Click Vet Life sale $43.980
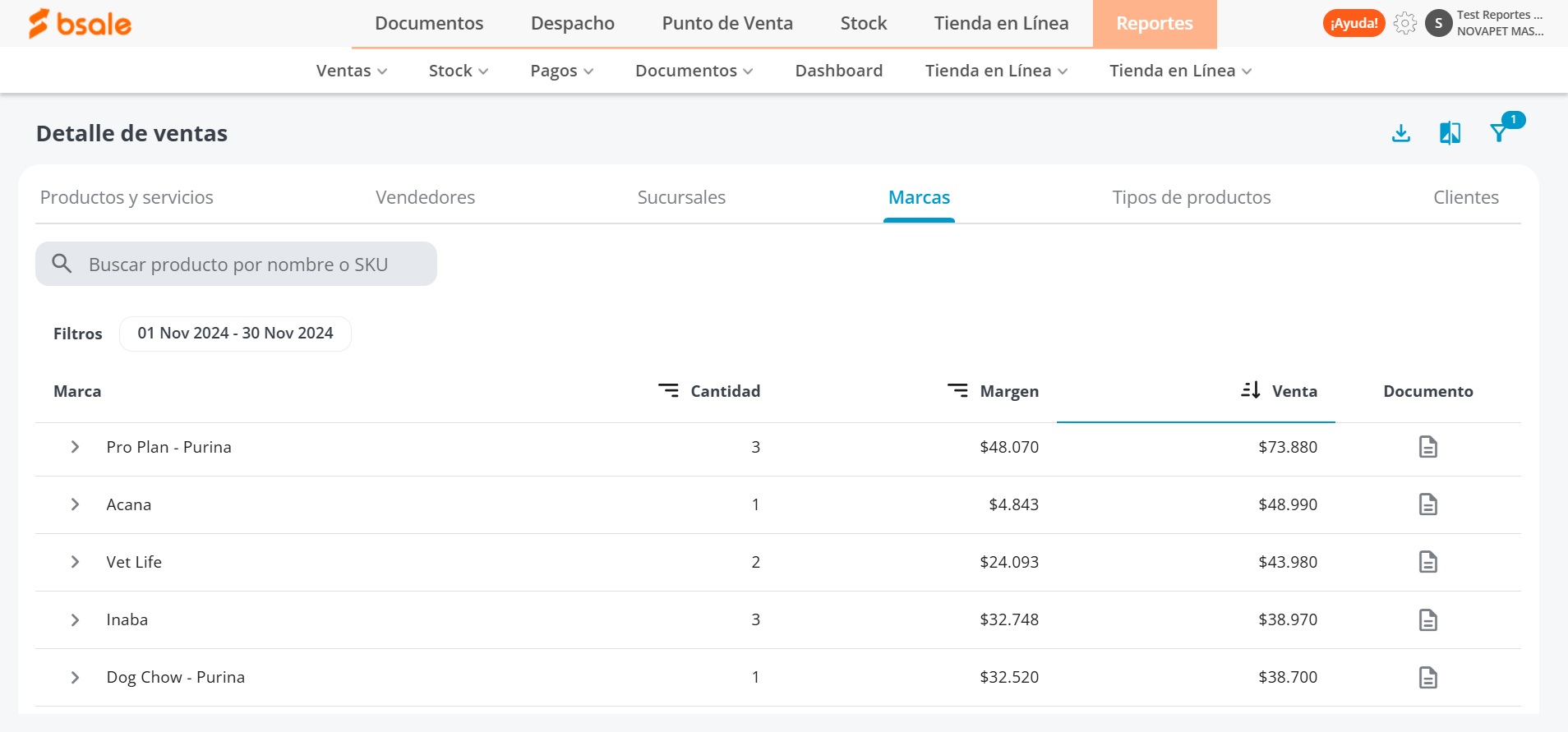This screenshot has width=1568, height=732. click(x=1288, y=562)
